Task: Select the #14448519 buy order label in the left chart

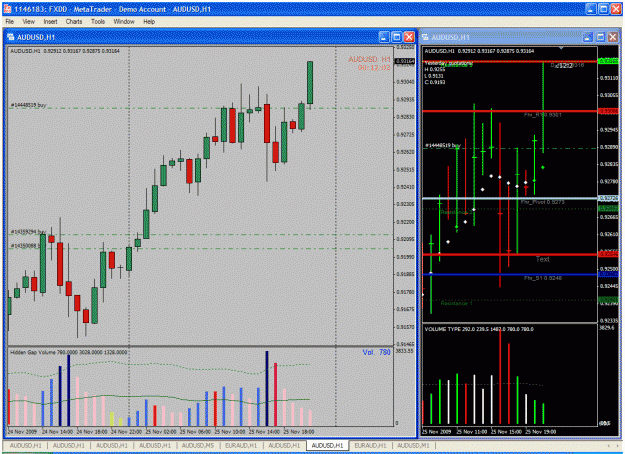Action: [28, 105]
